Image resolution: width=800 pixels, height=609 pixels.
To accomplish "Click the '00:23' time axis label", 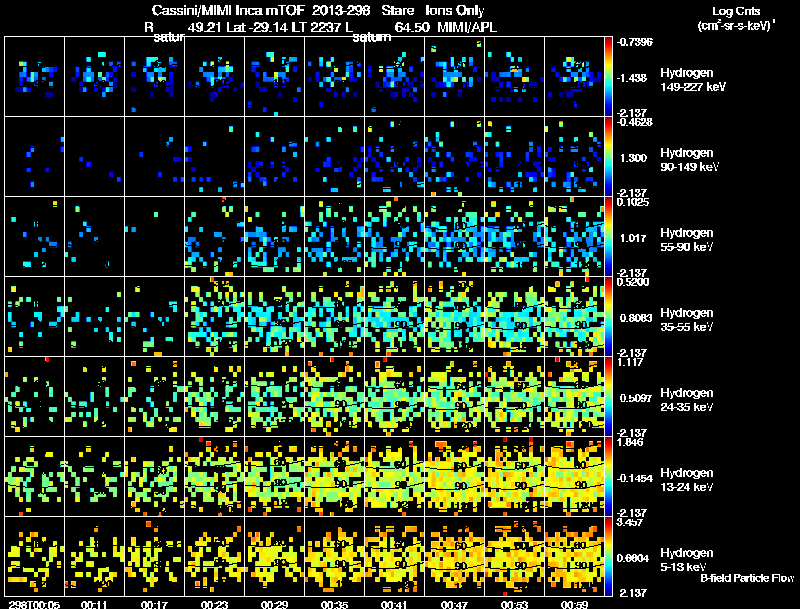I will (x=214, y=604).
